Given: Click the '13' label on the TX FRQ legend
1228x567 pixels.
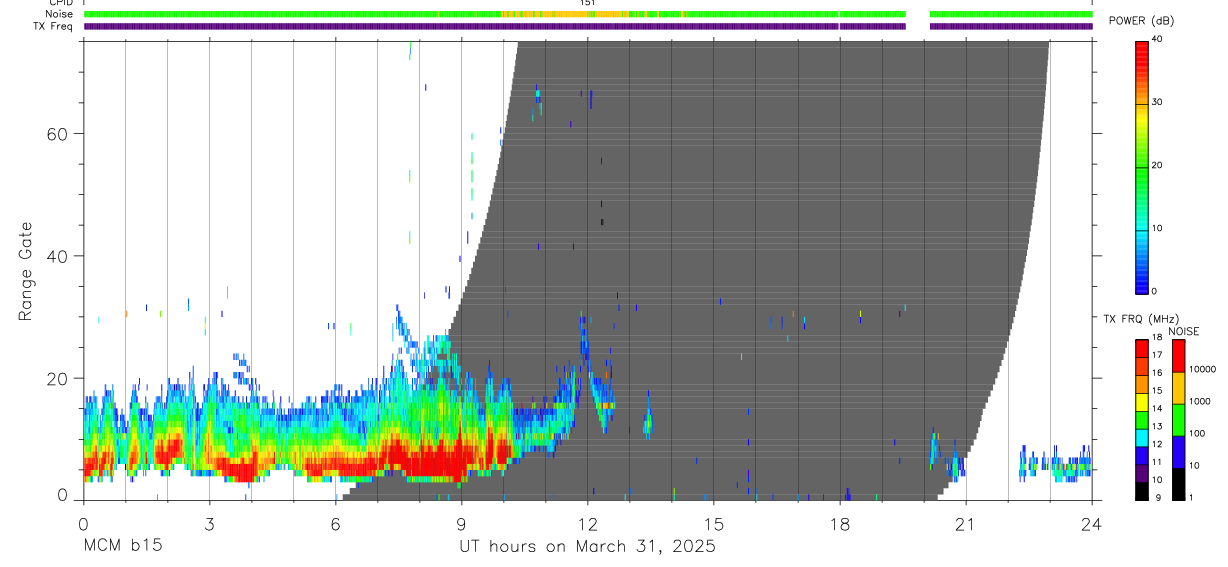Looking at the screenshot, I should pyautogui.click(x=1157, y=426).
